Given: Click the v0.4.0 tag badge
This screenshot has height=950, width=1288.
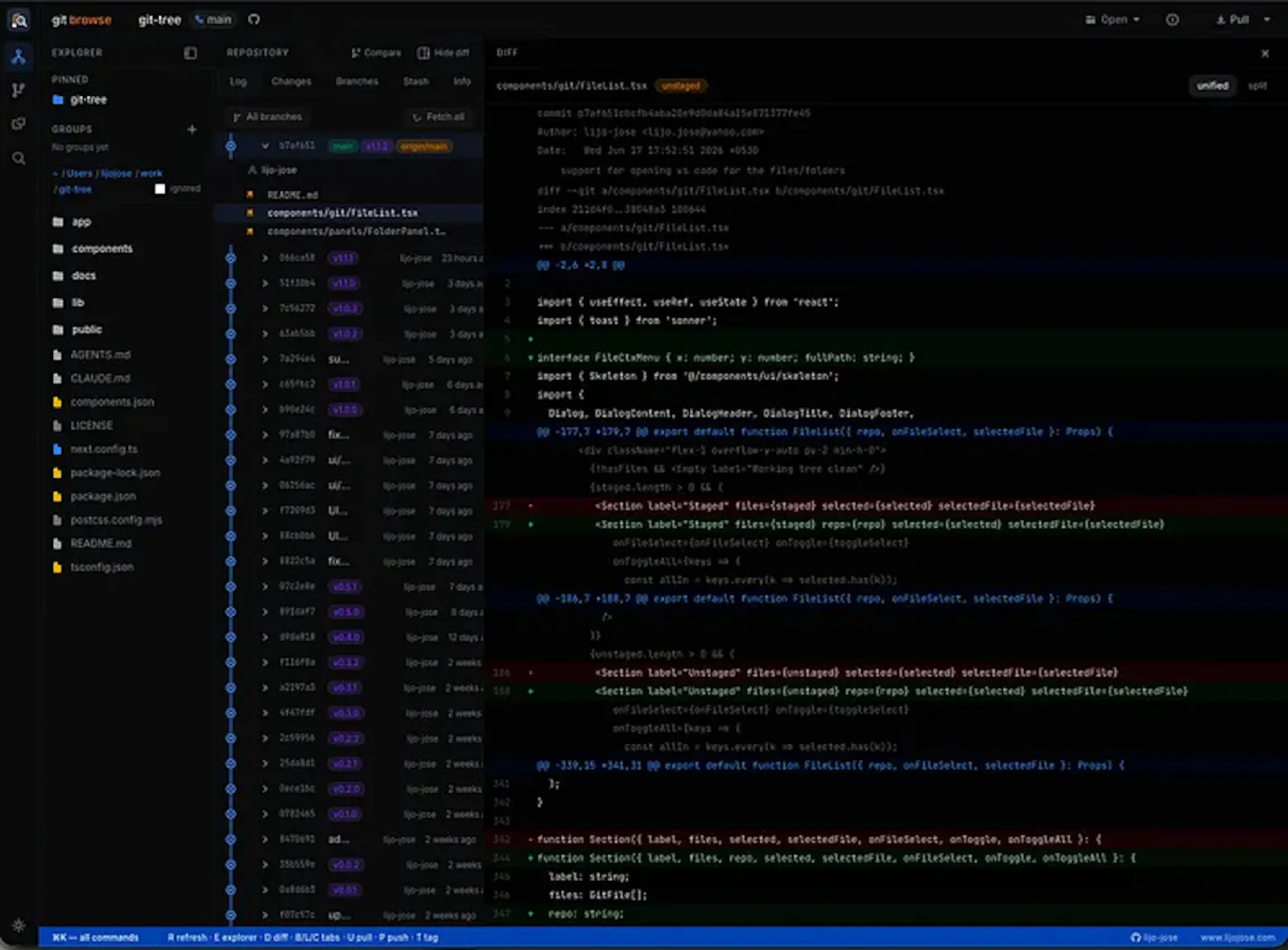Looking at the screenshot, I should (x=346, y=638).
